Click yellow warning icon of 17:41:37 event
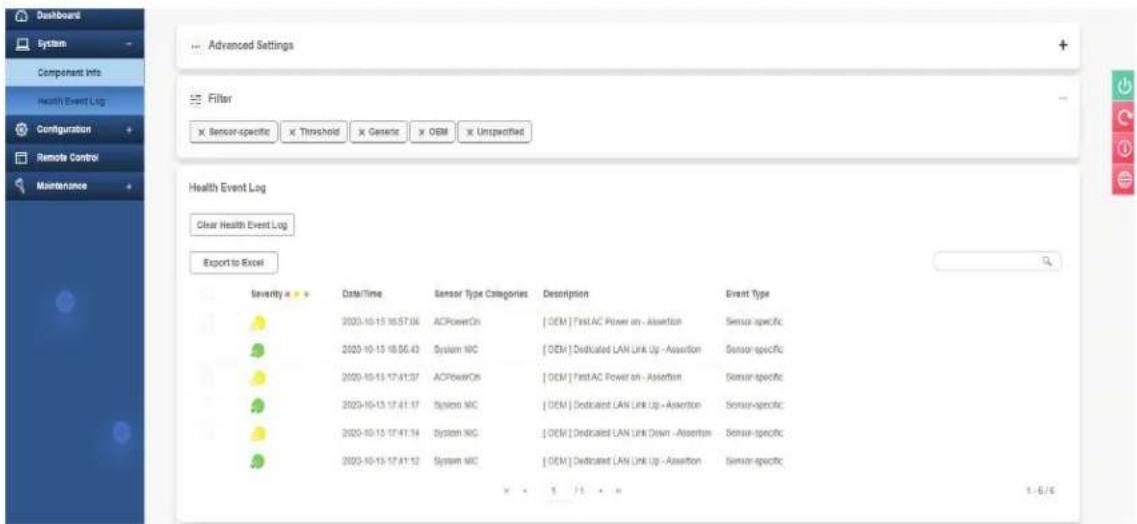 click(x=259, y=378)
